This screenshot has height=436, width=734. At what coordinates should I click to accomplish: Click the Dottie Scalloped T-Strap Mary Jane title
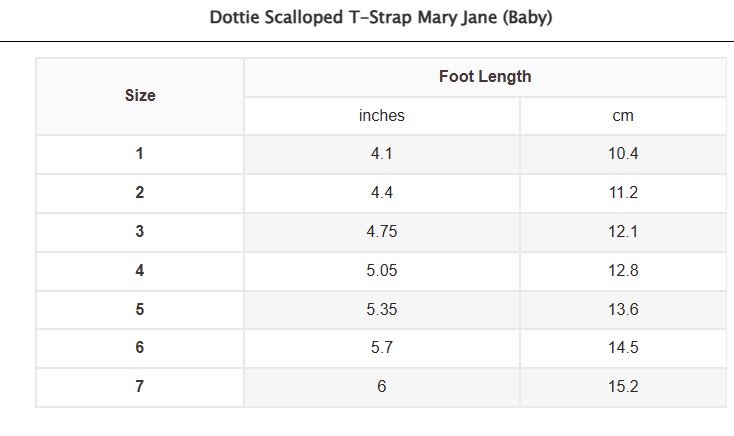[x=381, y=18]
